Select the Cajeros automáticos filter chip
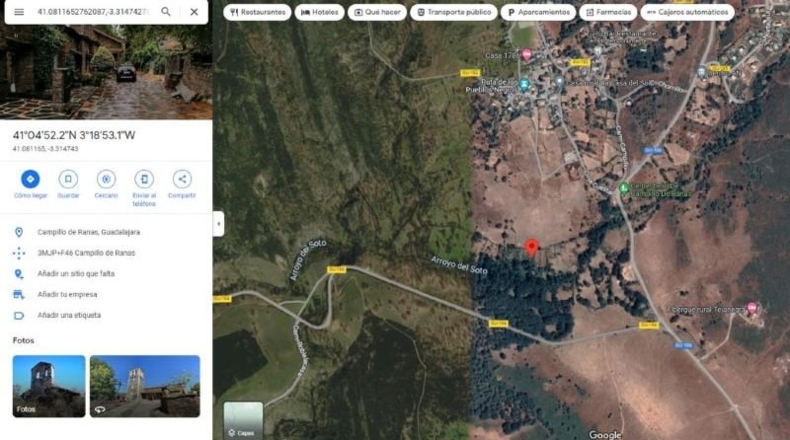Screen dimensions: 790x440 (687, 12)
